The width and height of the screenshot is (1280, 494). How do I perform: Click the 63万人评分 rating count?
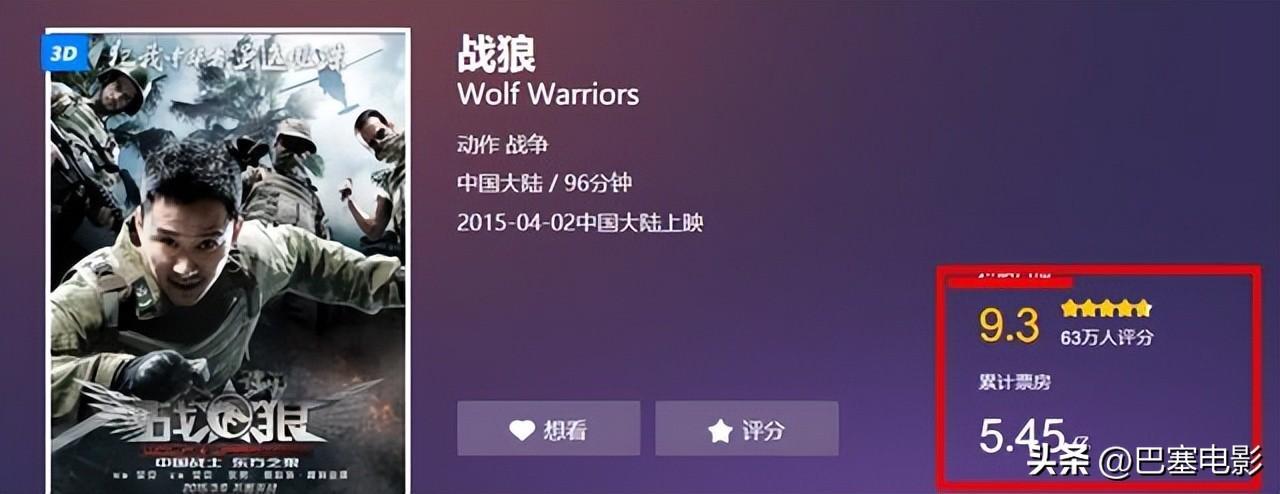(x=1106, y=338)
